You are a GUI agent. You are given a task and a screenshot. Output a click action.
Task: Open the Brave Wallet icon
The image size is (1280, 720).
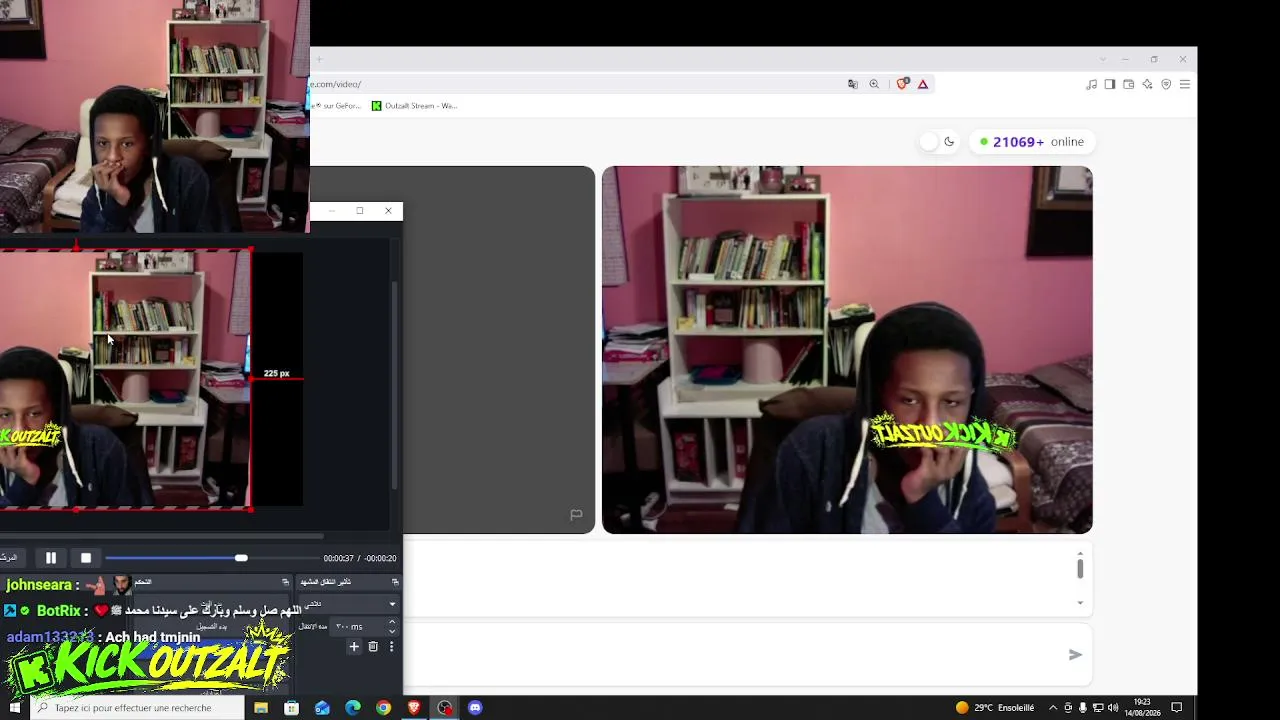point(1129,85)
